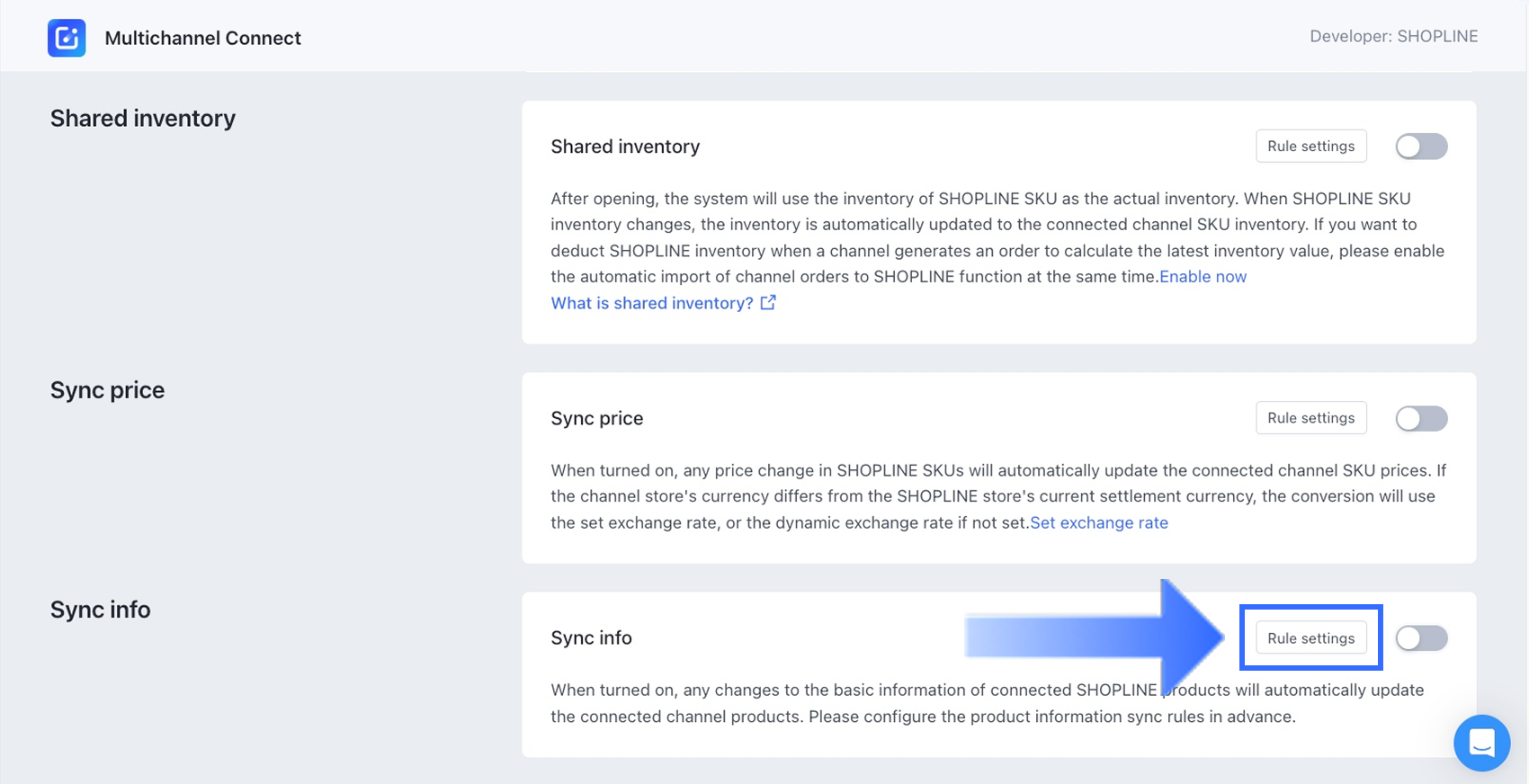The width and height of the screenshot is (1529, 784).
Task: Click the Set exchange rate link
Action: (1099, 523)
